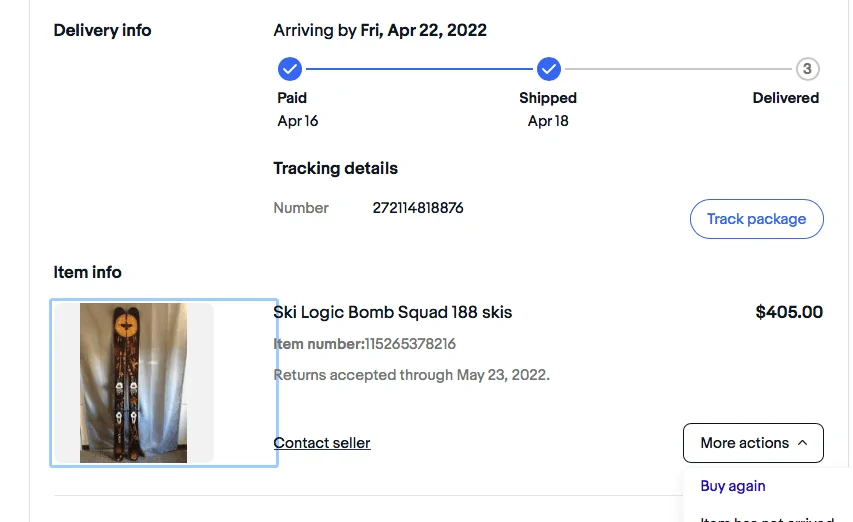The image size is (853, 522).
Task: Open the ski photo thumbnail
Action: point(134,383)
